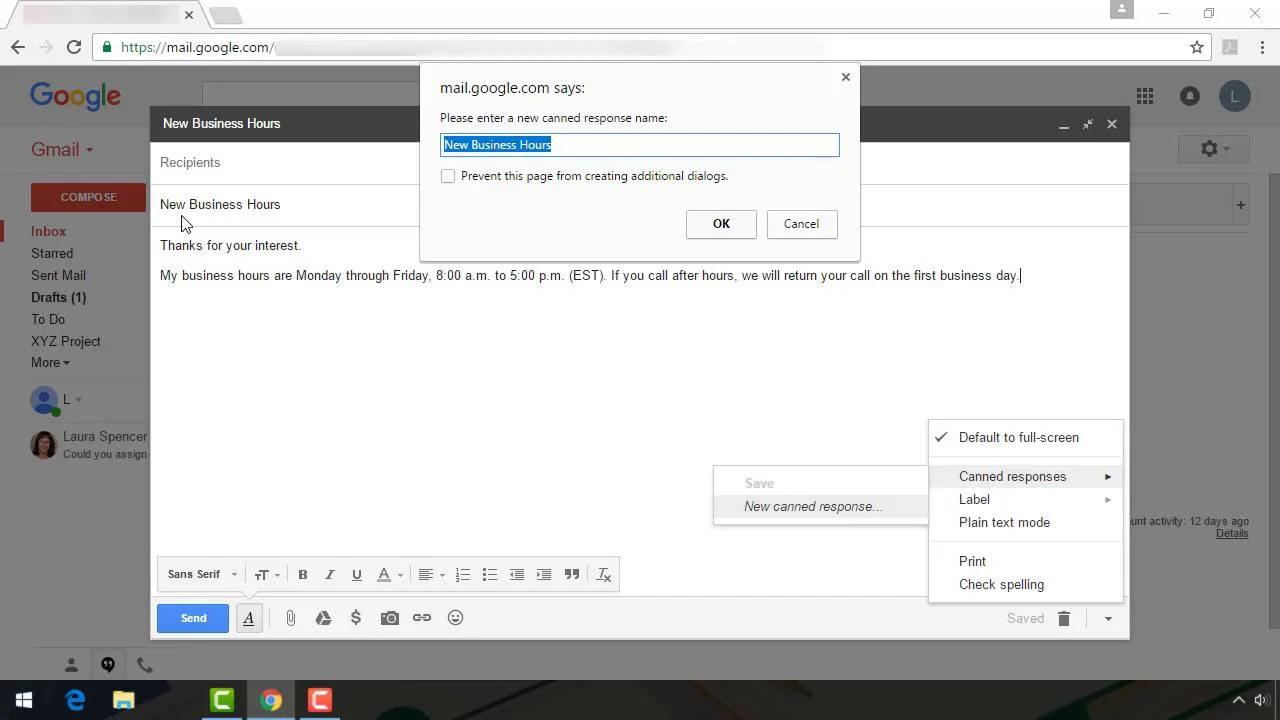Screen dimensions: 1280x720
Task: Open the text color dropdown
Action: coord(389,575)
